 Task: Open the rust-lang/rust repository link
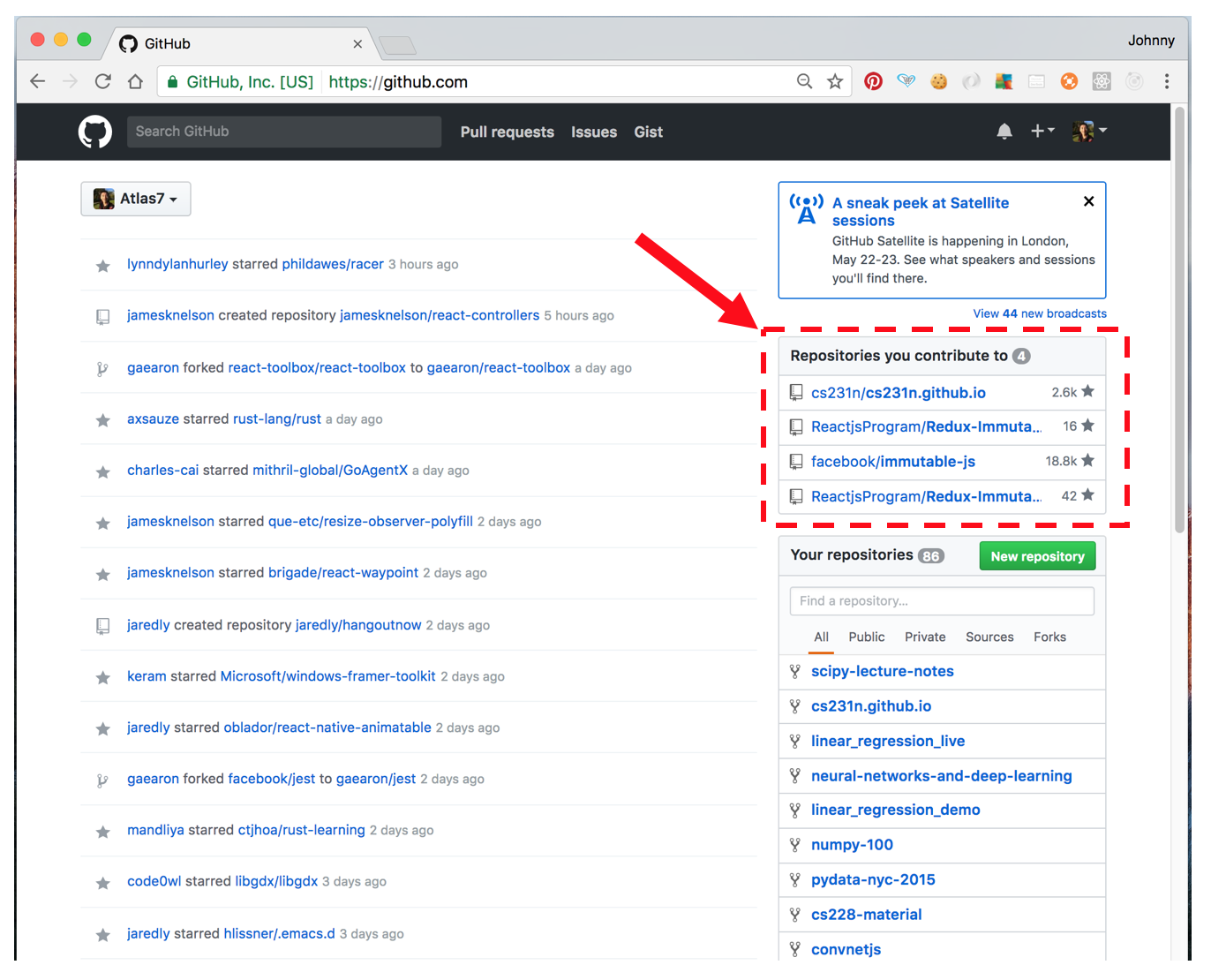[x=277, y=418]
